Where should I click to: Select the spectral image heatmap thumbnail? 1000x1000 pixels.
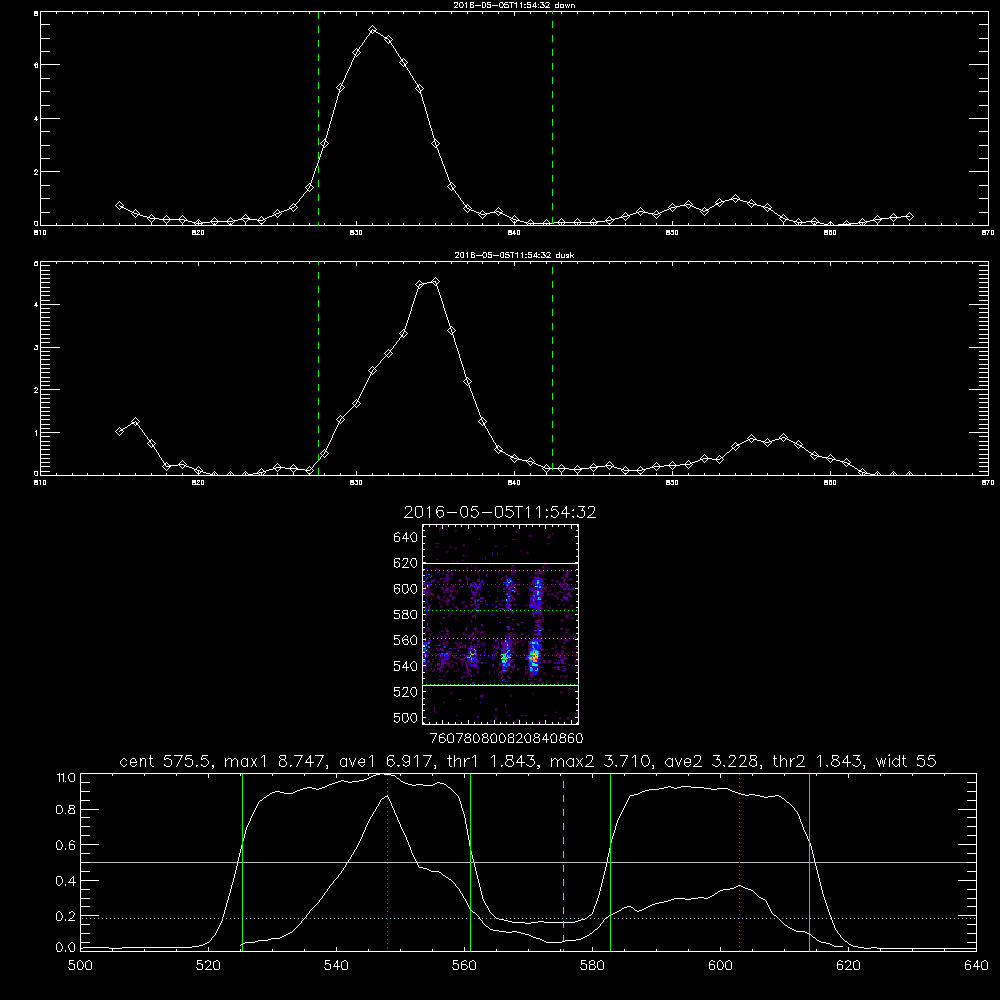click(x=500, y=624)
